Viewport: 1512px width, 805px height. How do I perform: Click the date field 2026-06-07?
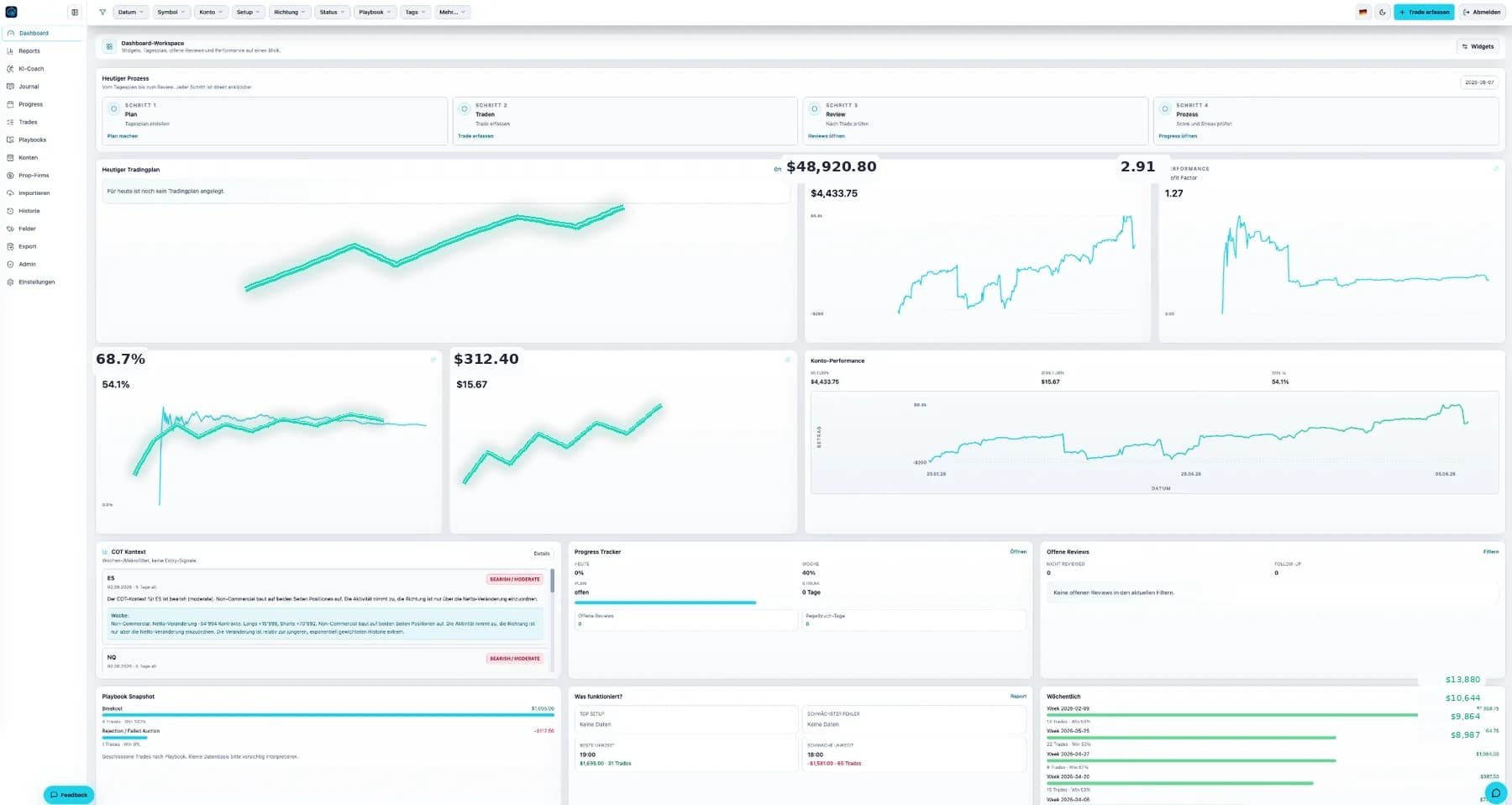click(x=1479, y=82)
